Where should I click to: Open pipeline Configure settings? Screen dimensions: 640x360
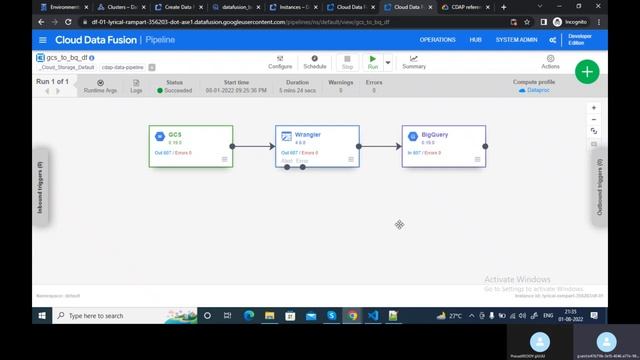tap(280, 62)
